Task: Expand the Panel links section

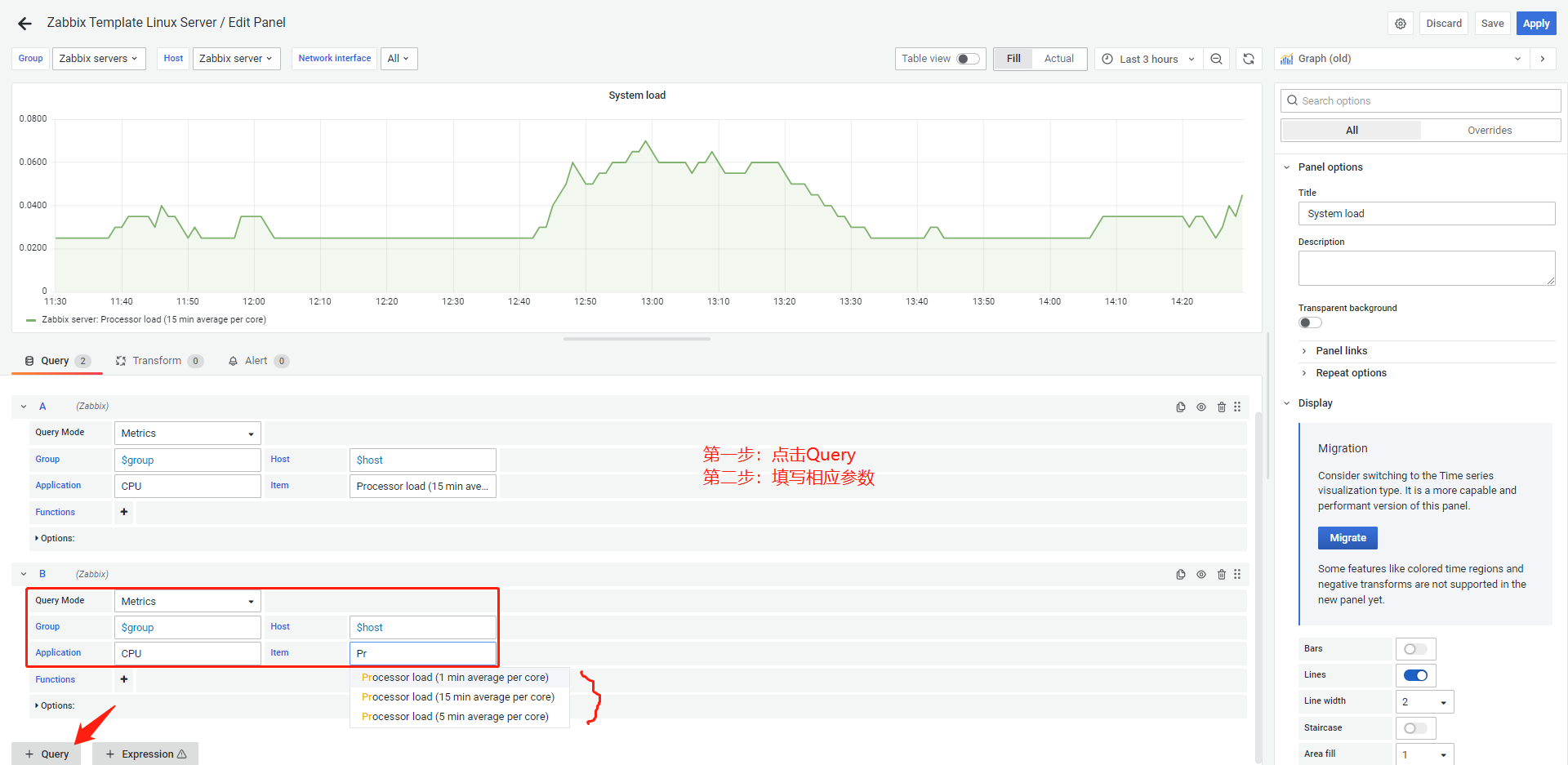Action: click(x=1341, y=351)
